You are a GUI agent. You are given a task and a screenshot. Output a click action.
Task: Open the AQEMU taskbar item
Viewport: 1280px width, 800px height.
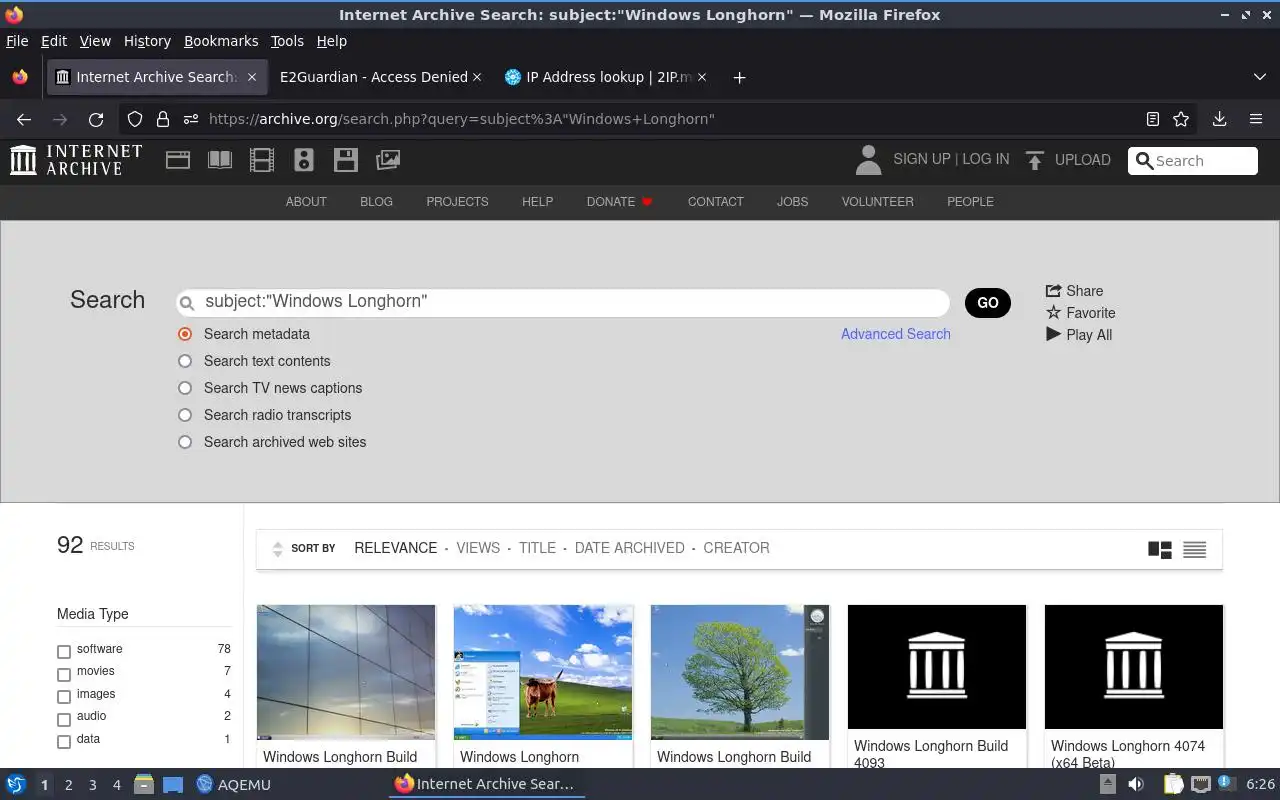coord(233,784)
